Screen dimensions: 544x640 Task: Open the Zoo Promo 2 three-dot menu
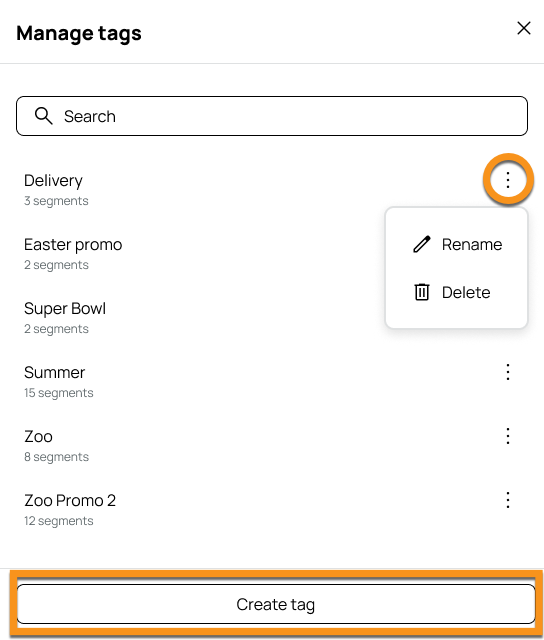click(508, 500)
